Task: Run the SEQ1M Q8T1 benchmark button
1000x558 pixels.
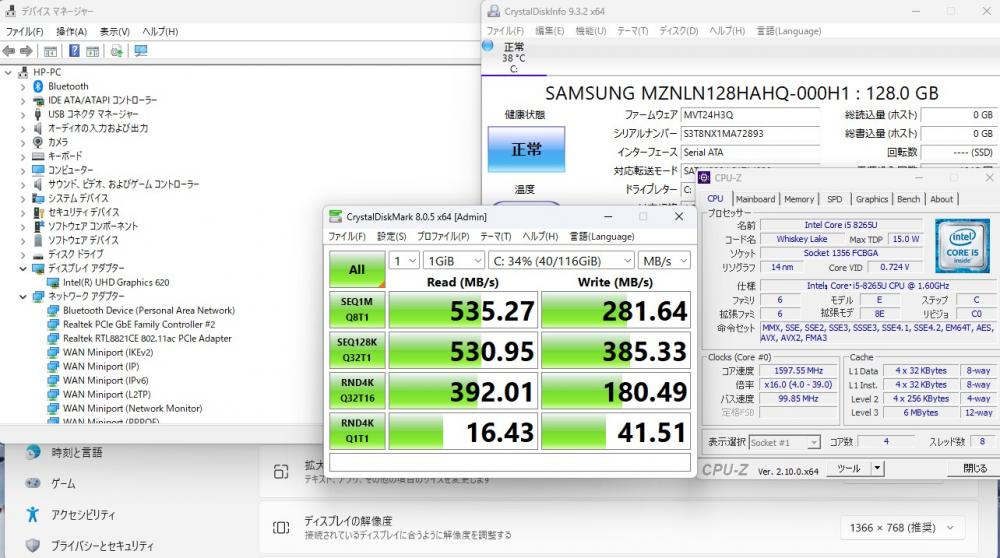Action: click(357, 309)
